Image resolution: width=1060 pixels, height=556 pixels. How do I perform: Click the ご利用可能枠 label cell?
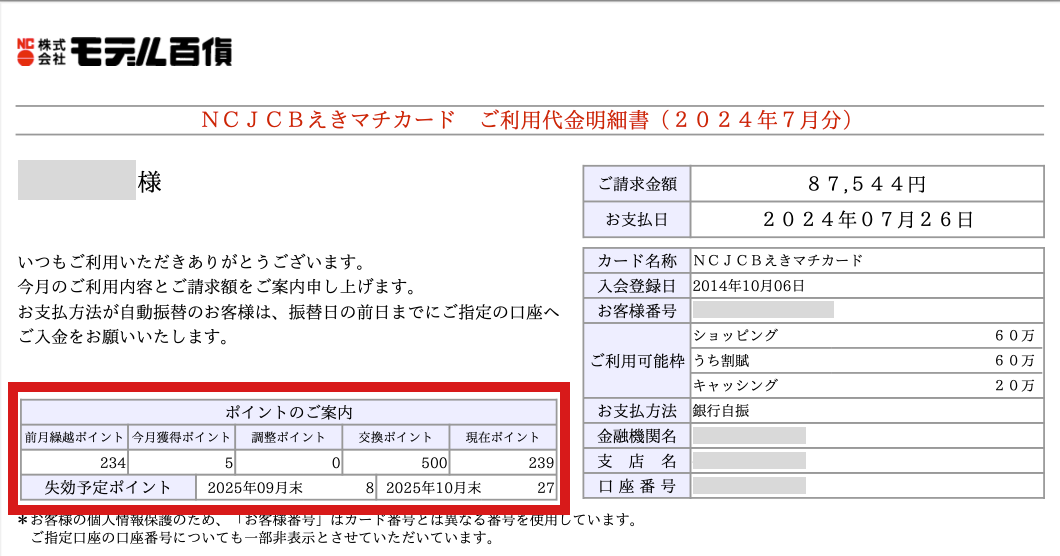pos(637,361)
